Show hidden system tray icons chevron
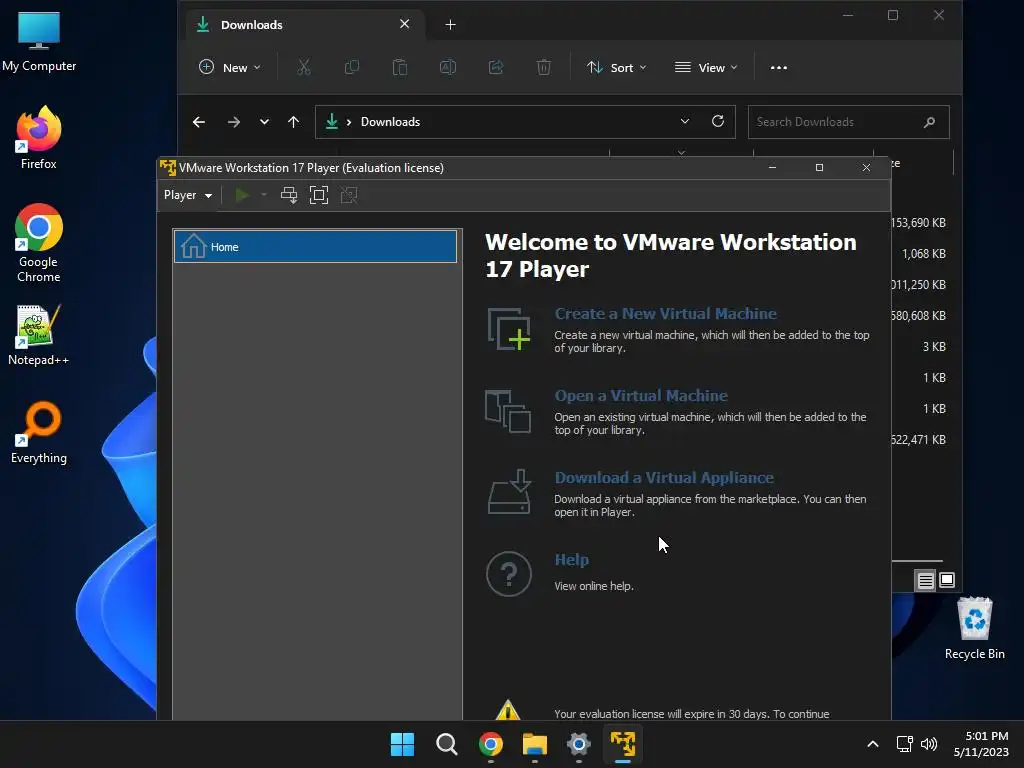 click(x=872, y=744)
